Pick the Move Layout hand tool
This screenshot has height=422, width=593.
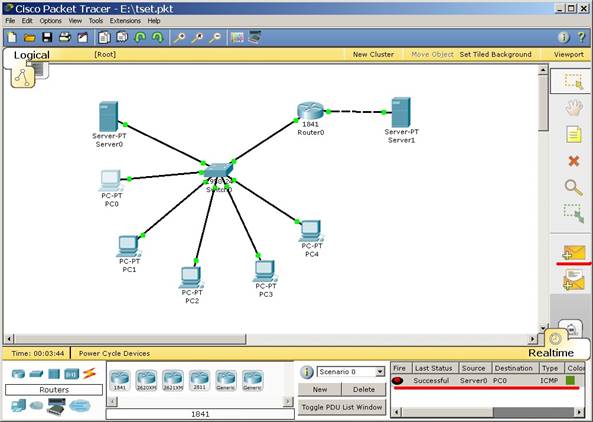click(x=574, y=107)
